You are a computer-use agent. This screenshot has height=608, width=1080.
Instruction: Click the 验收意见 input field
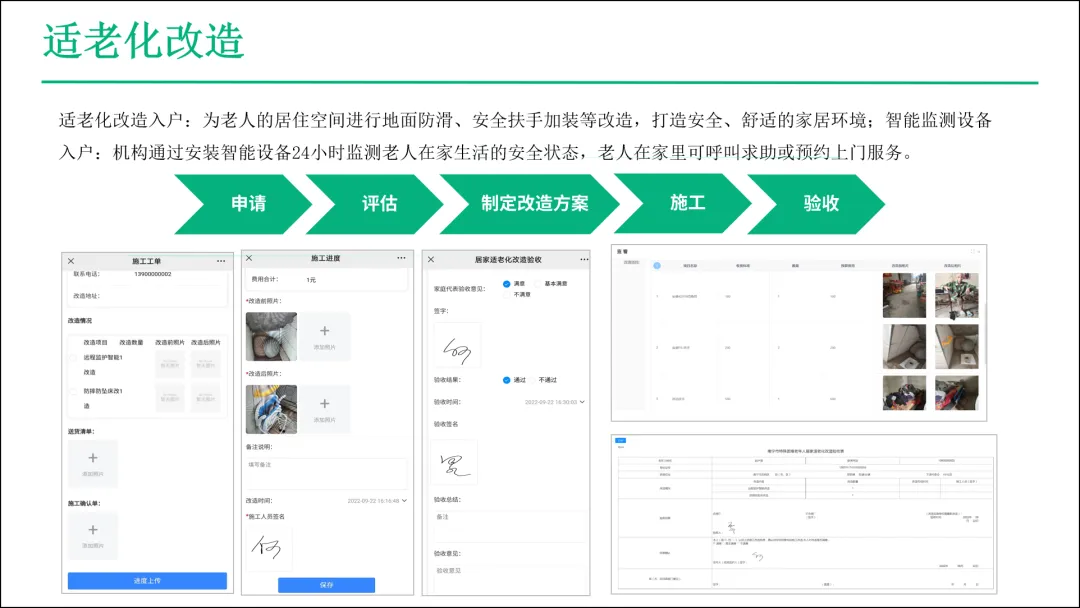tap(510, 579)
